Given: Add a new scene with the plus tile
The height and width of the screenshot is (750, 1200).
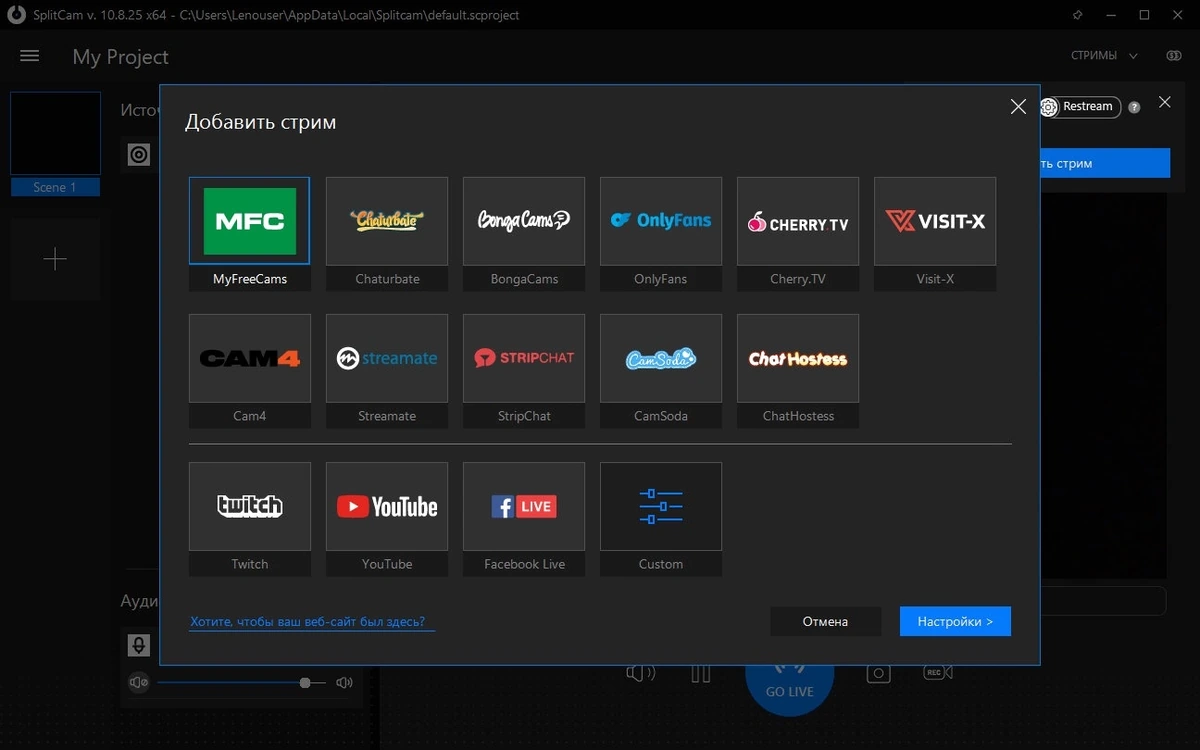Looking at the screenshot, I should coord(55,259).
